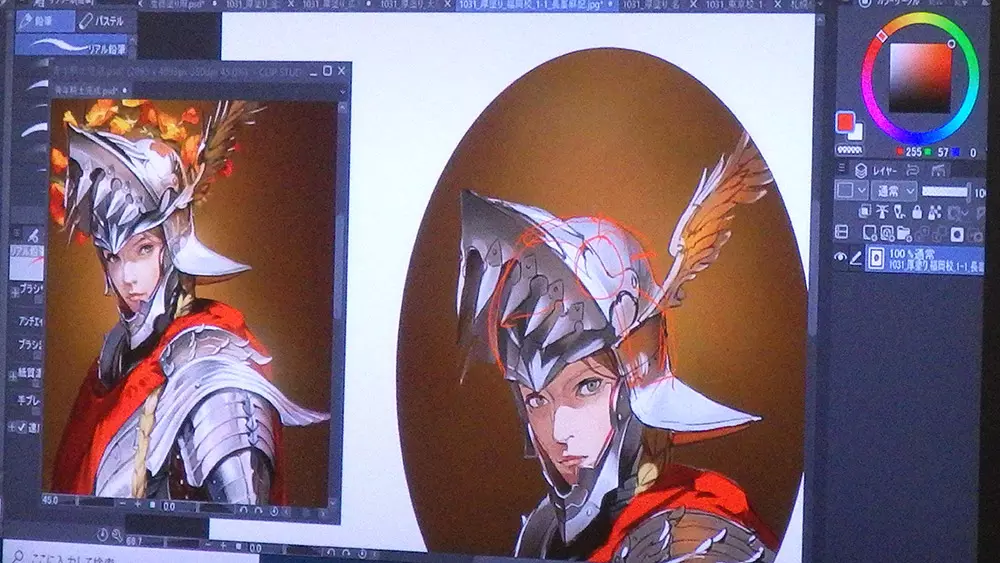
Task: Toggle the checked bottom Tool Property checkbox
Action: click(x=21, y=427)
